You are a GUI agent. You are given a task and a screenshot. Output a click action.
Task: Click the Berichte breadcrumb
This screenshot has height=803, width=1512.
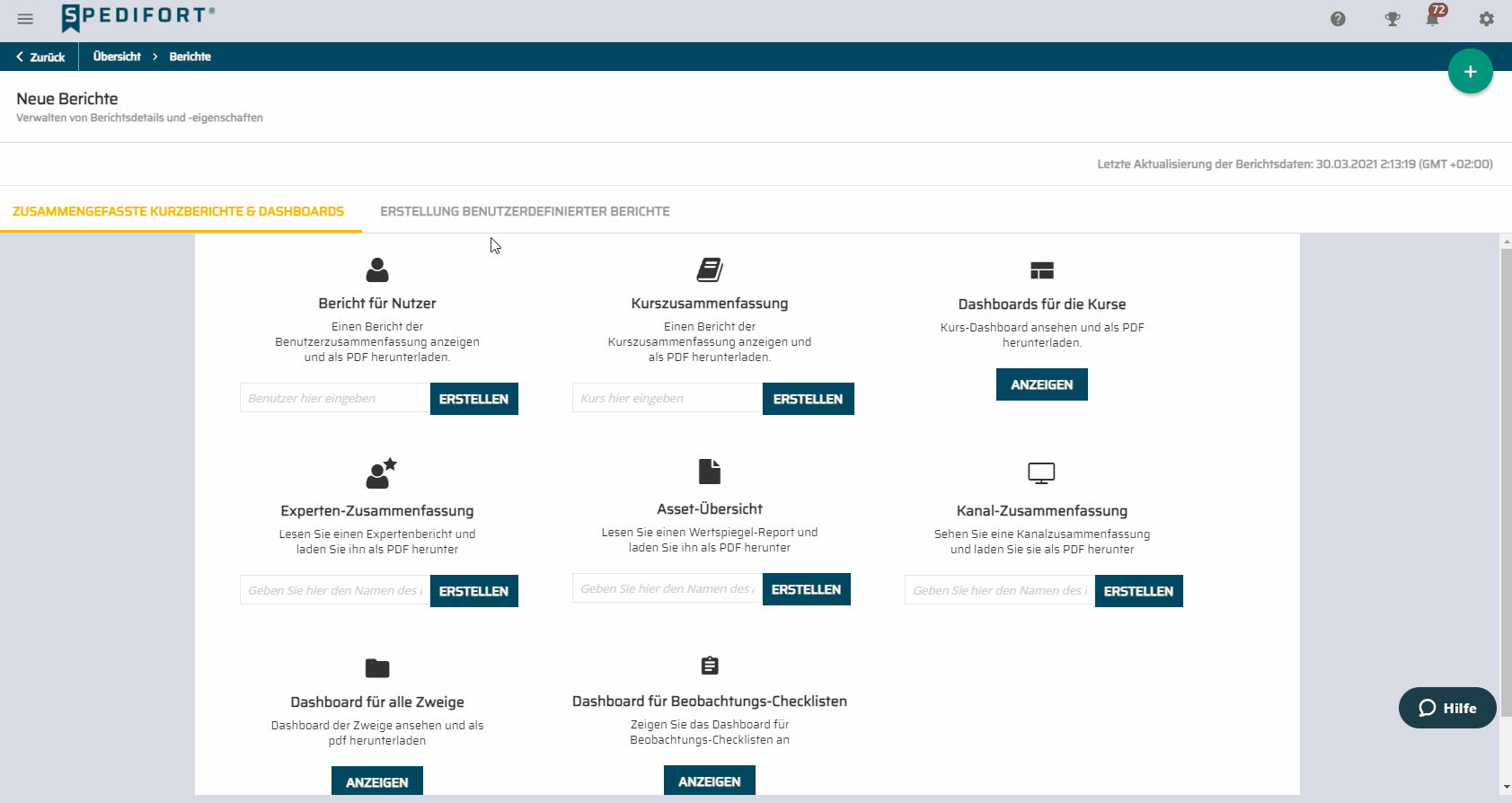tap(190, 57)
